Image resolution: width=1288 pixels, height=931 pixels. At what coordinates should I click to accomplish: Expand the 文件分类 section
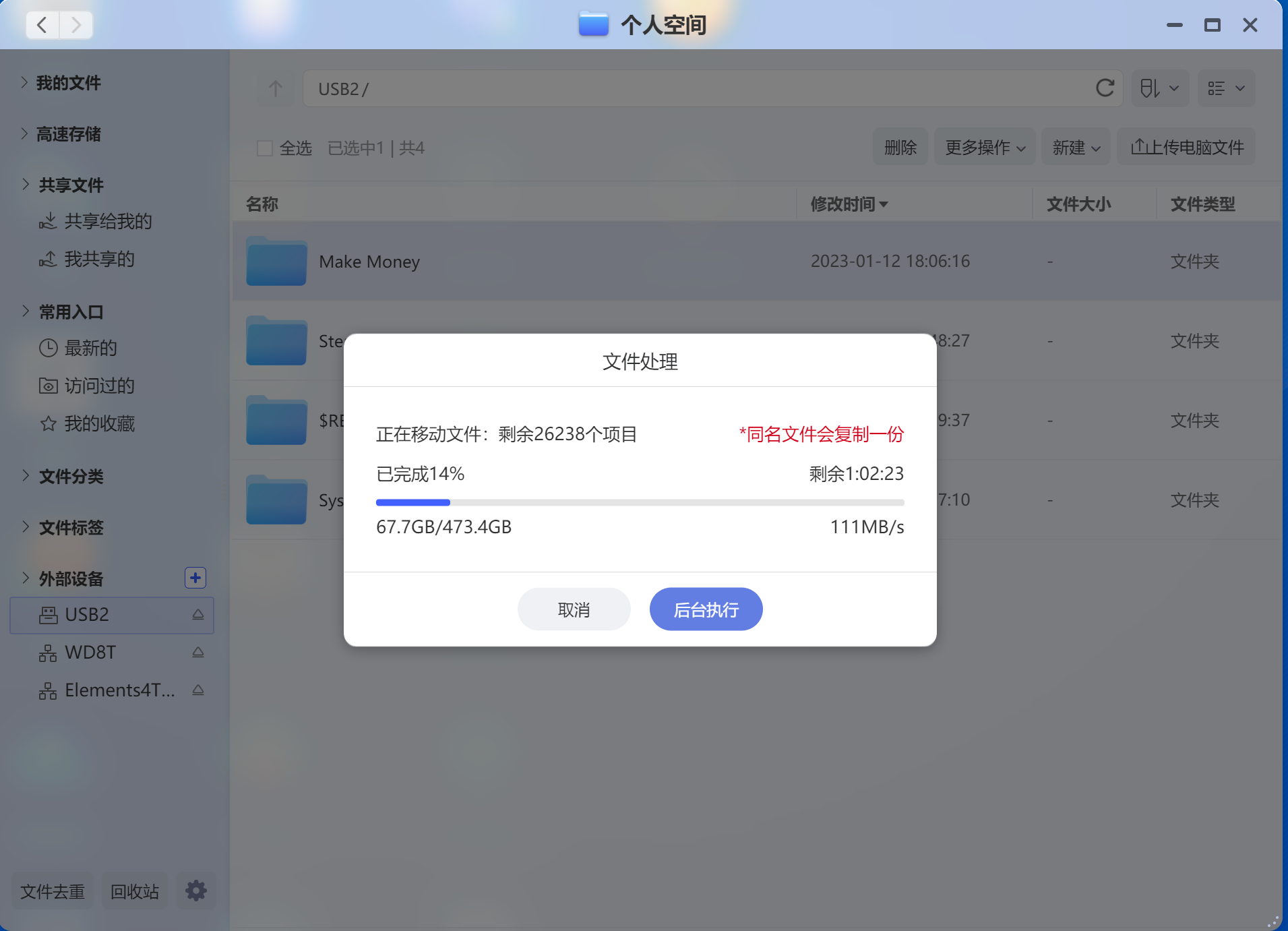pos(26,475)
